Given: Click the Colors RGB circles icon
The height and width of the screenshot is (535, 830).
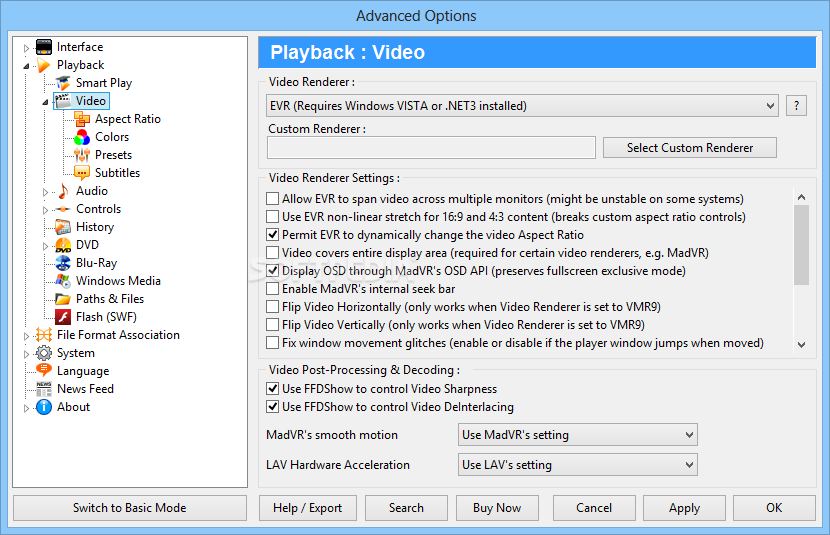Looking at the screenshot, I should [x=82, y=137].
